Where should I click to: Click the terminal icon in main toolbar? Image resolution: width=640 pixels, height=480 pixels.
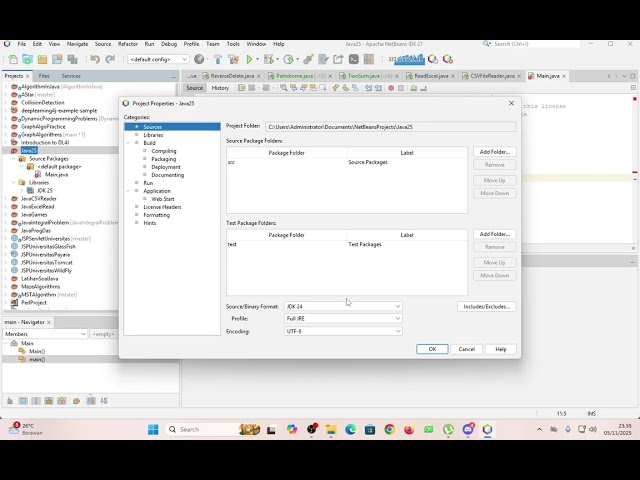353,60
